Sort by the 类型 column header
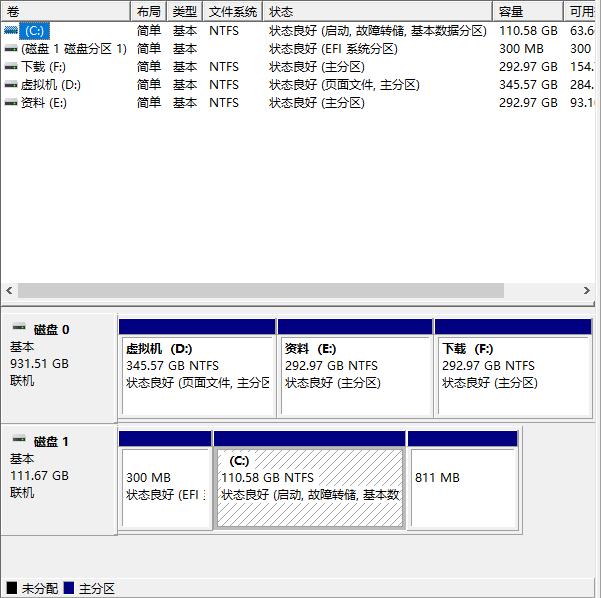This screenshot has width=601, height=598. (184, 12)
